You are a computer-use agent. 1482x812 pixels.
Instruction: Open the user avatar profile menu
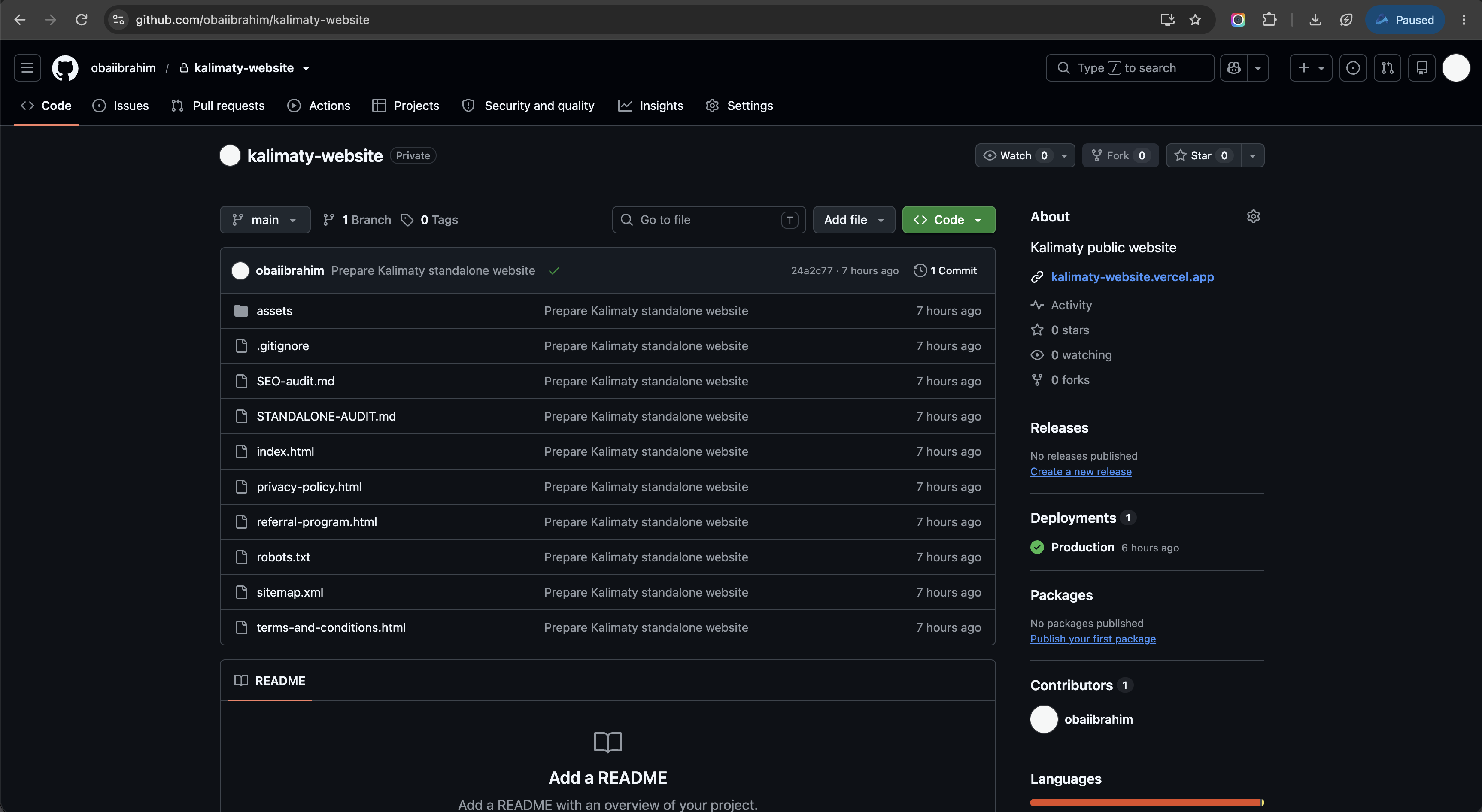(x=1455, y=68)
